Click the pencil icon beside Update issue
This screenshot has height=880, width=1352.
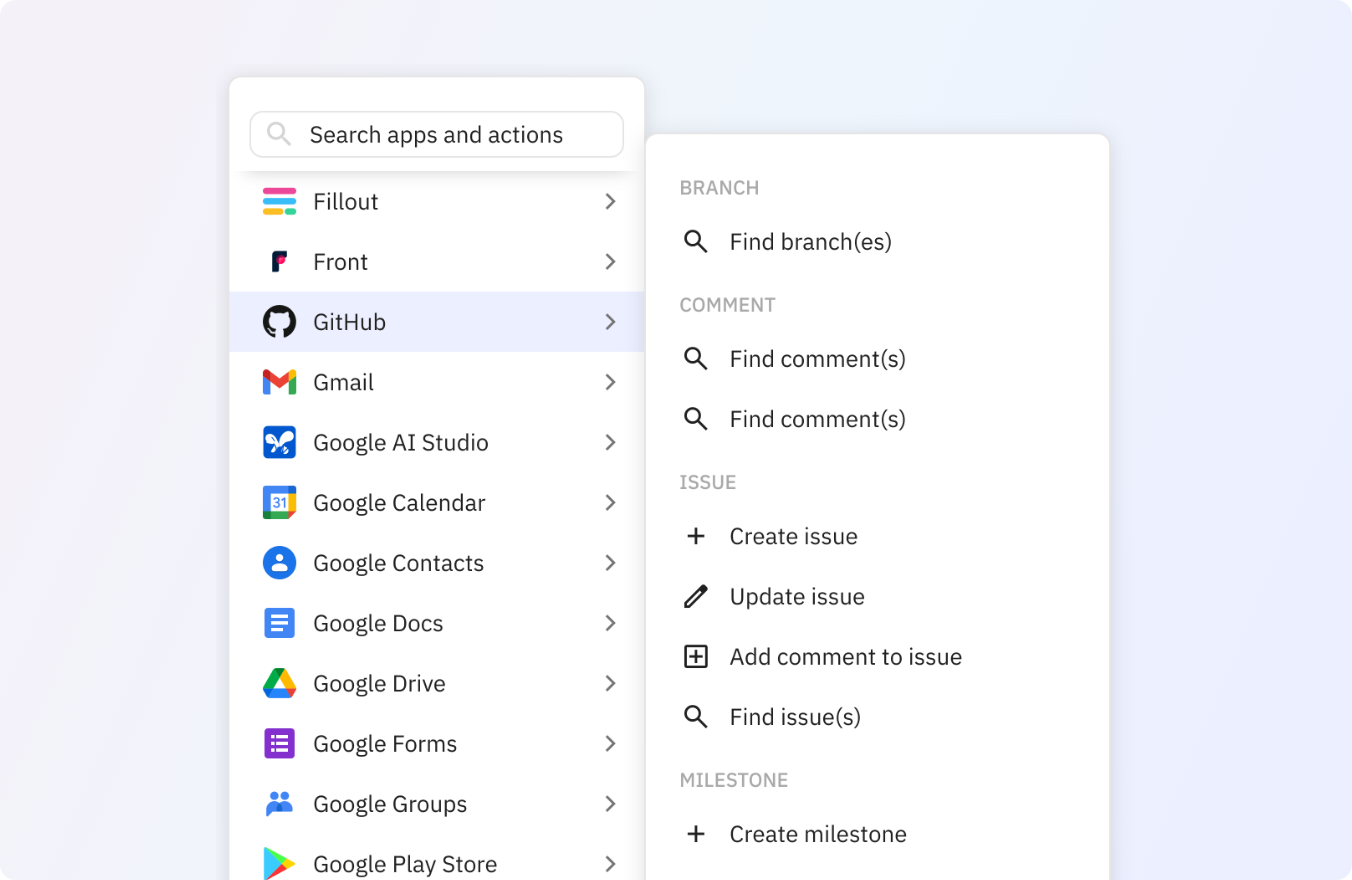(696, 597)
